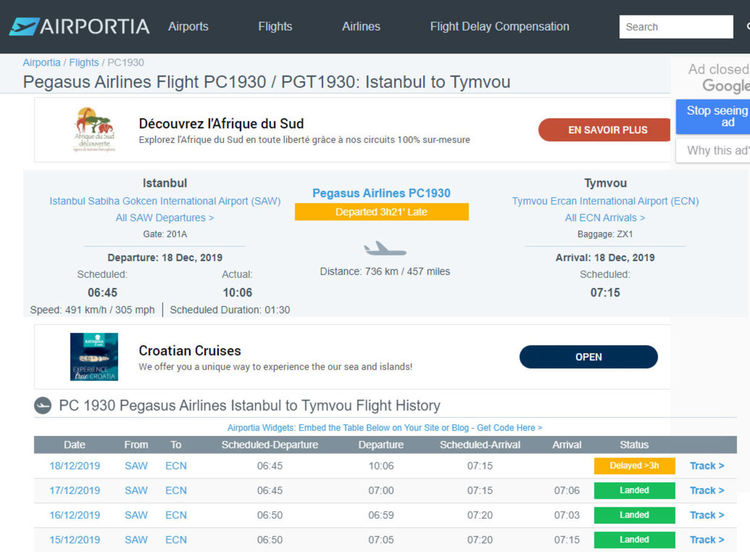Expand All ECN Arrivals link
The width and height of the screenshot is (750, 552).
tap(605, 218)
